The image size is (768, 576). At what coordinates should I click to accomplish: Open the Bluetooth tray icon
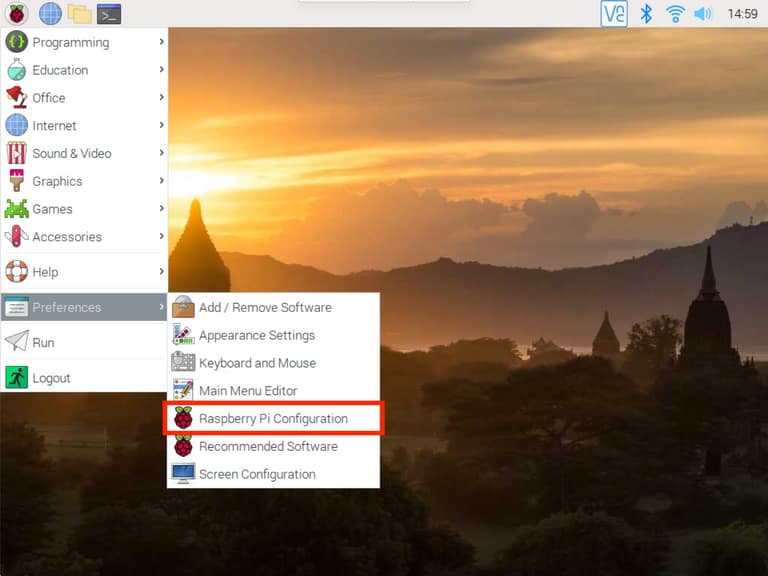click(x=646, y=14)
